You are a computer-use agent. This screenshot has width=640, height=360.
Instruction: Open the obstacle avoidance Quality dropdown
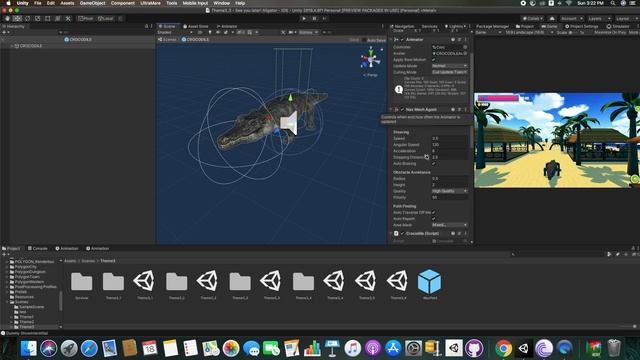point(449,191)
